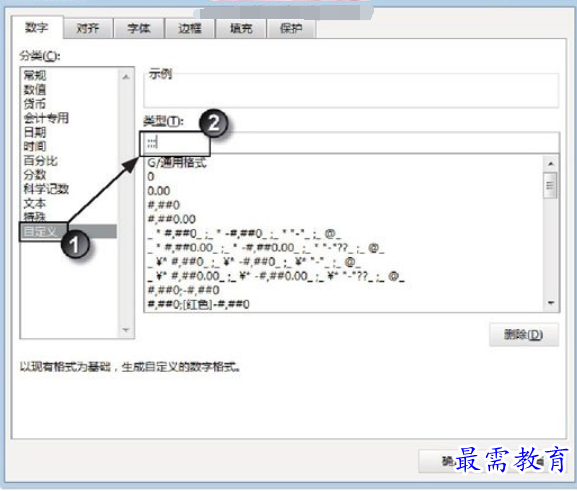
Task: Switch to the 保护 tab
Action: pyautogui.click(x=291, y=28)
